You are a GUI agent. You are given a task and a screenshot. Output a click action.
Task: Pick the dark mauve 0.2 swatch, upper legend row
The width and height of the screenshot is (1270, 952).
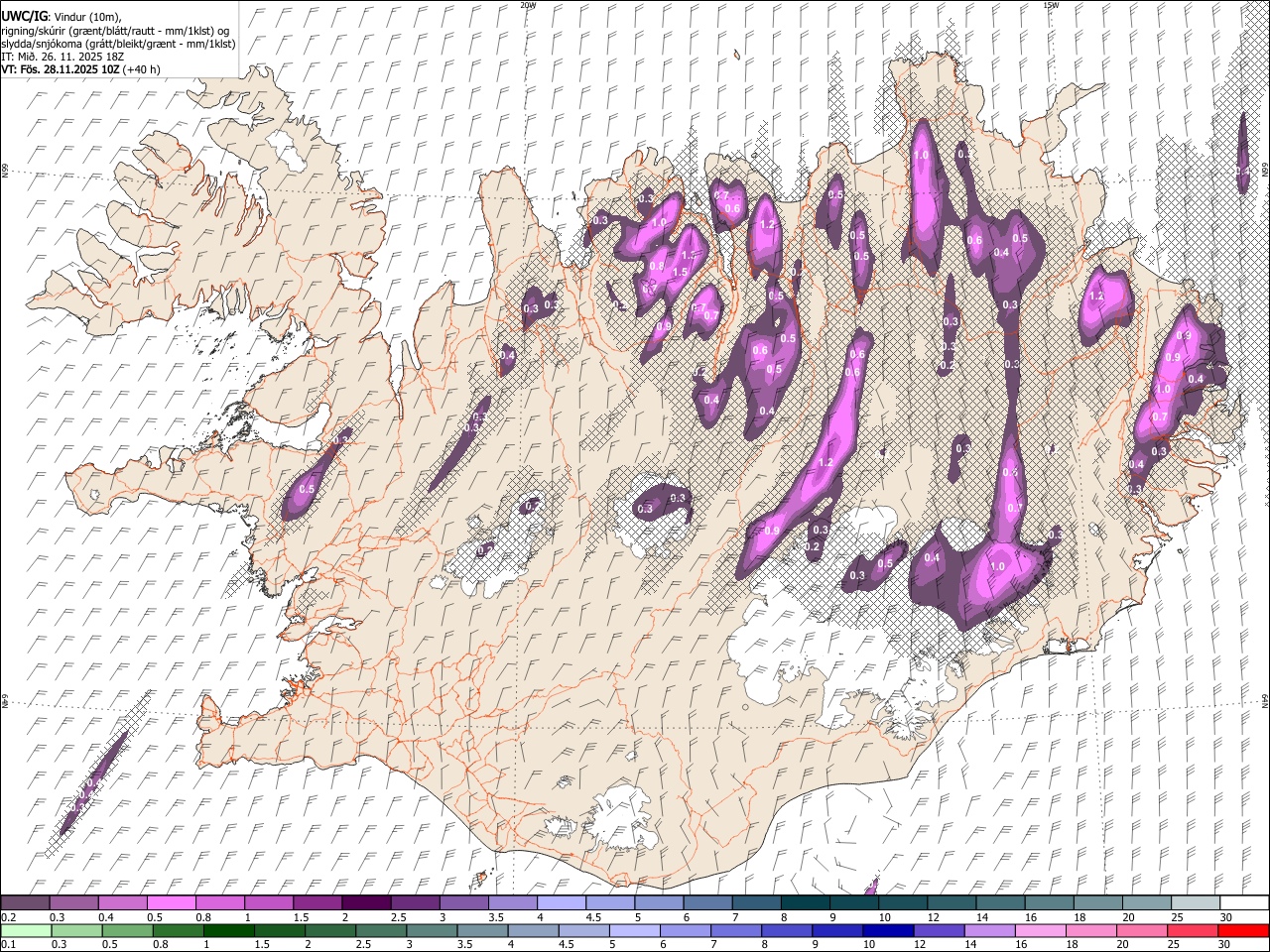coord(25,902)
